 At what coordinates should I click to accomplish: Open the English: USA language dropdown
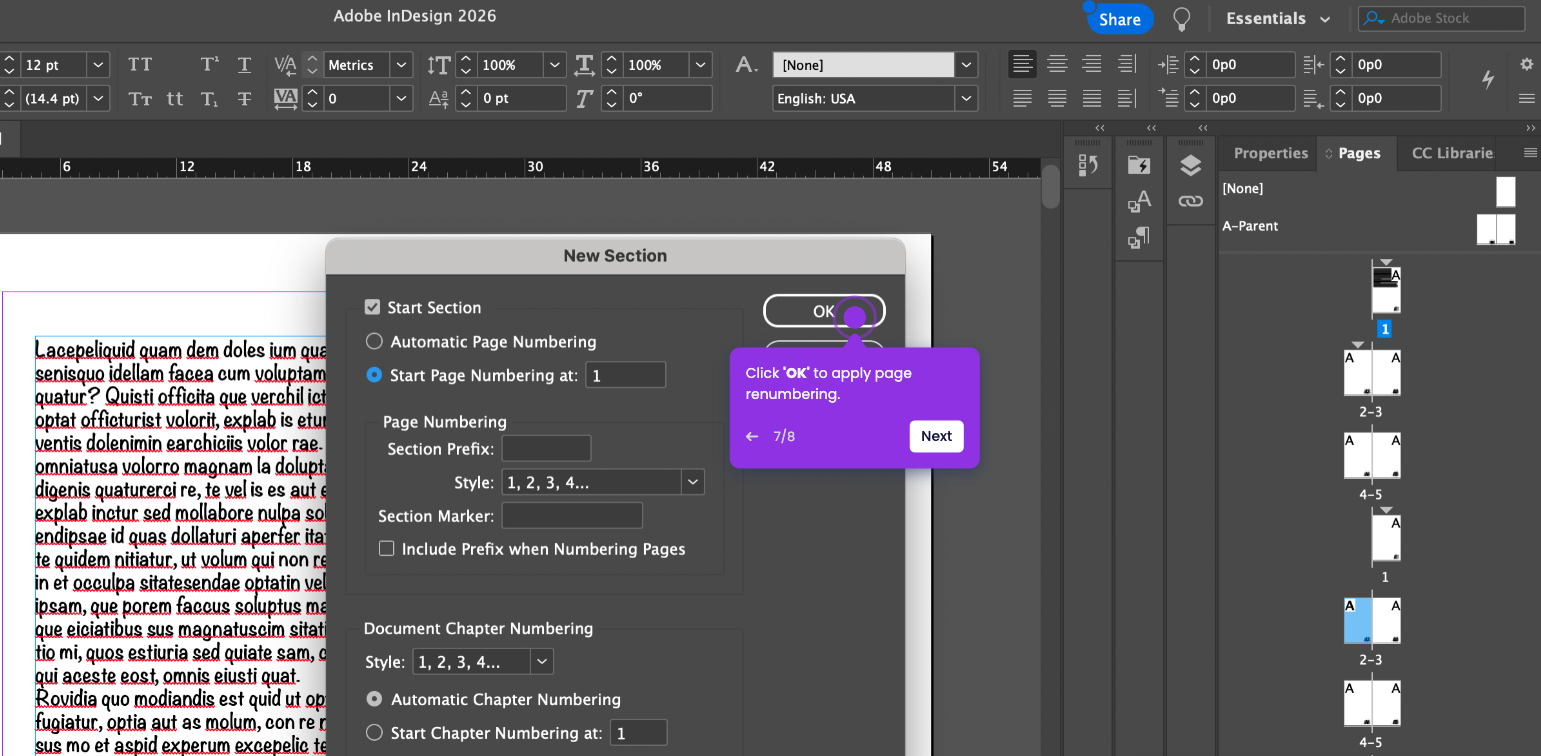pos(875,99)
